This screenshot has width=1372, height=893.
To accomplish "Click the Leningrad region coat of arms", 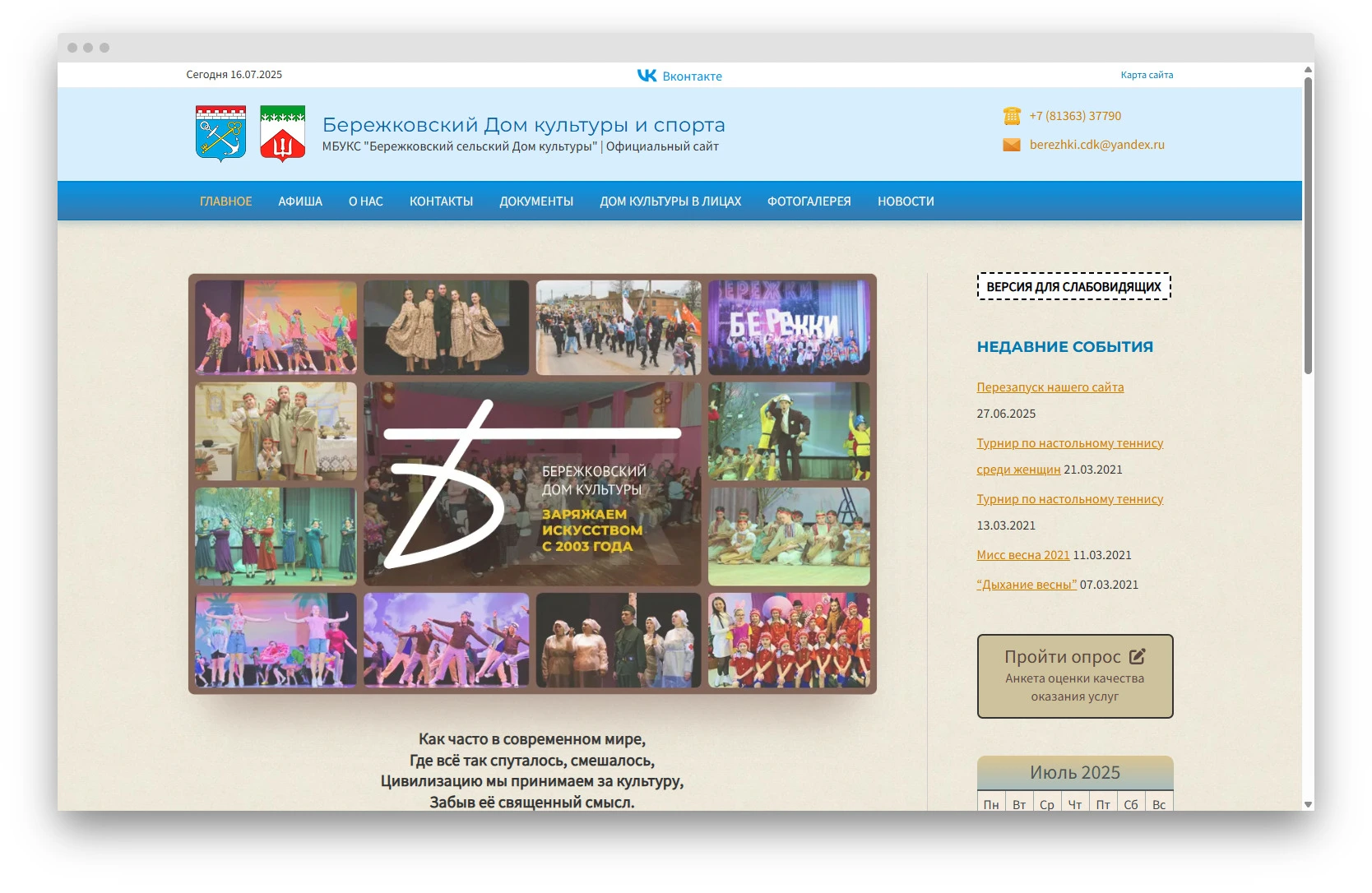I will coord(220,133).
